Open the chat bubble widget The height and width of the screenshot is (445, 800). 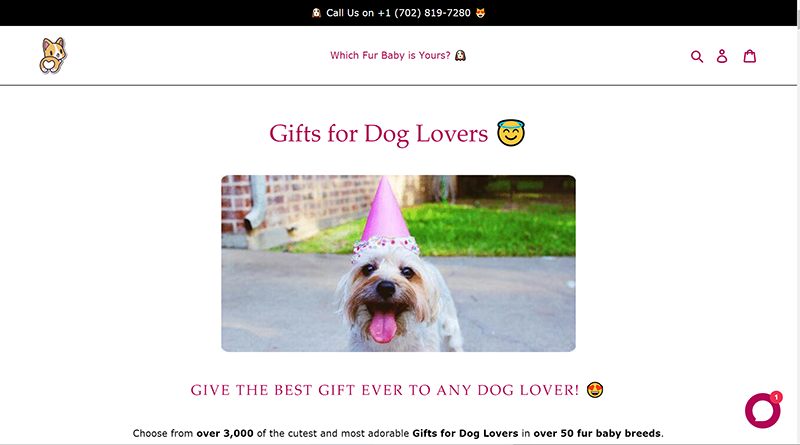tap(762, 410)
